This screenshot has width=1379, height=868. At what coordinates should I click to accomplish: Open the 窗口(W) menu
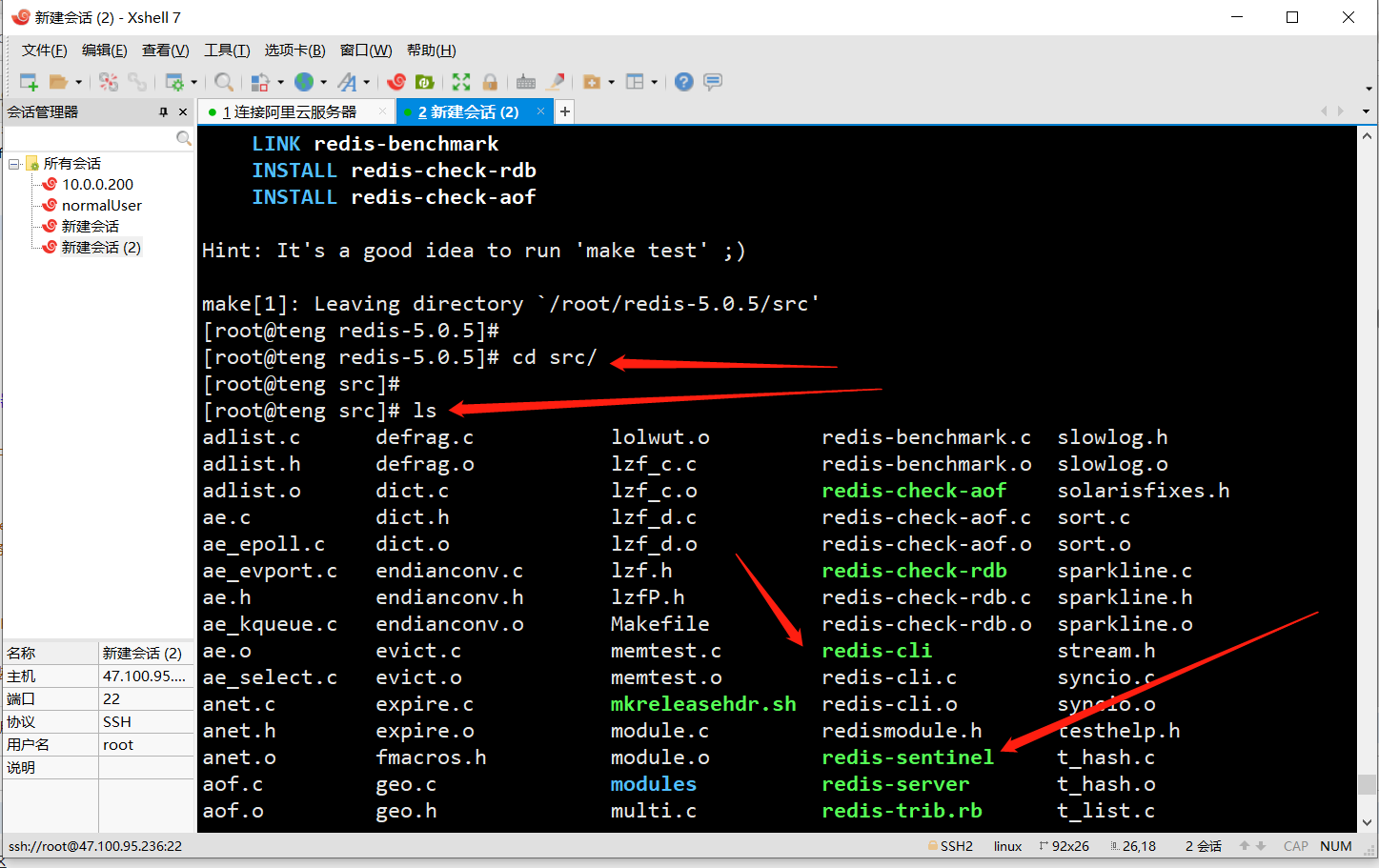pos(366,50)
